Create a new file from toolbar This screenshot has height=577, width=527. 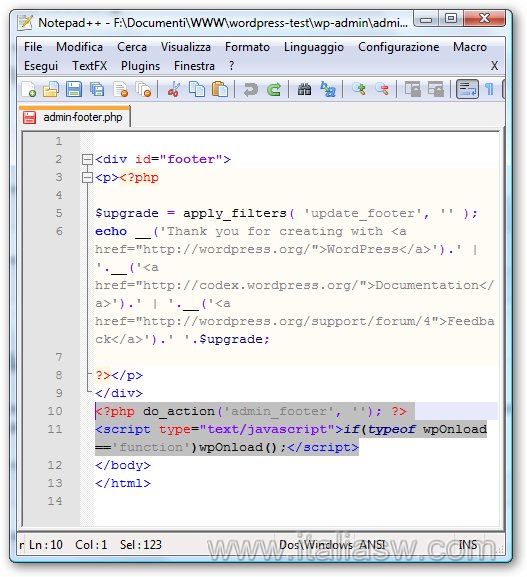pyautogui.click(x=29, y=89)
